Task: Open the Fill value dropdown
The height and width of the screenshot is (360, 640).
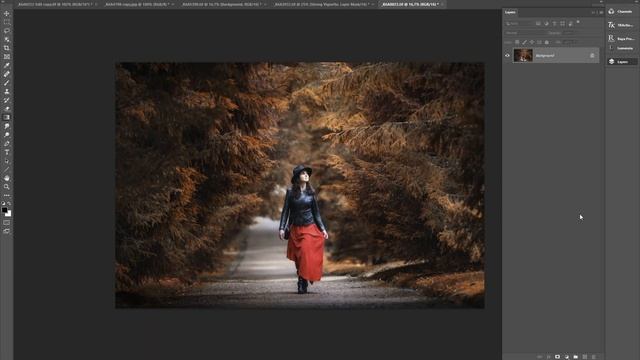Action: tap(570, 42)
